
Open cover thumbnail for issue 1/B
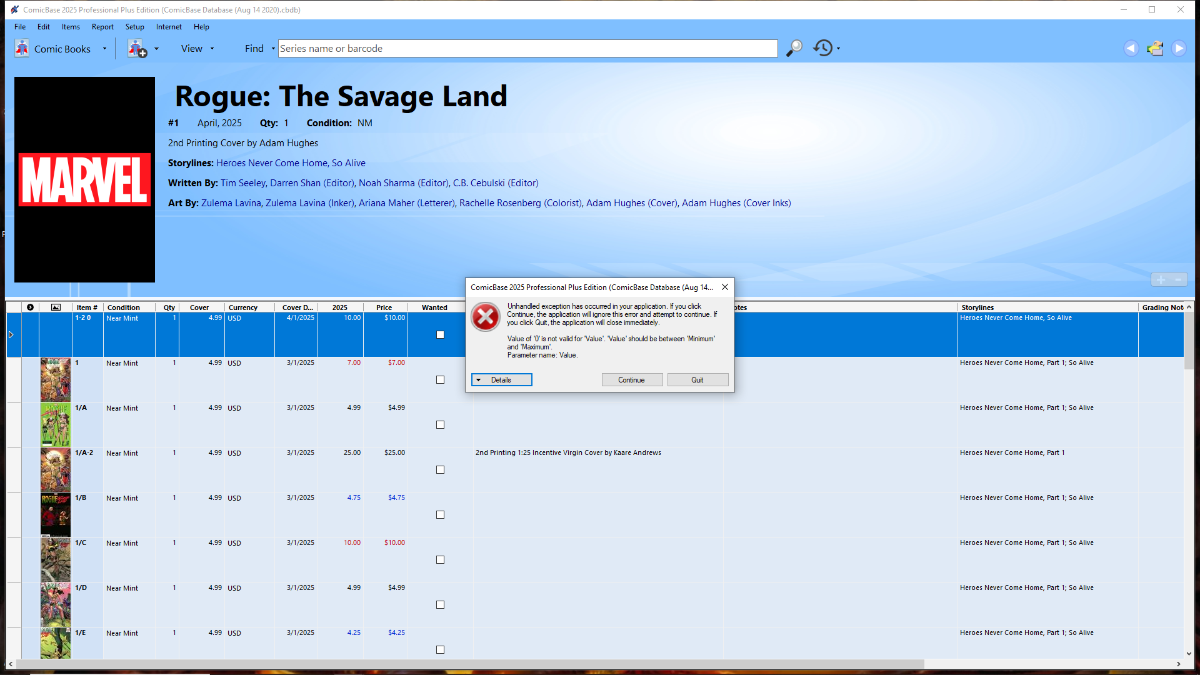pos(56,515)
